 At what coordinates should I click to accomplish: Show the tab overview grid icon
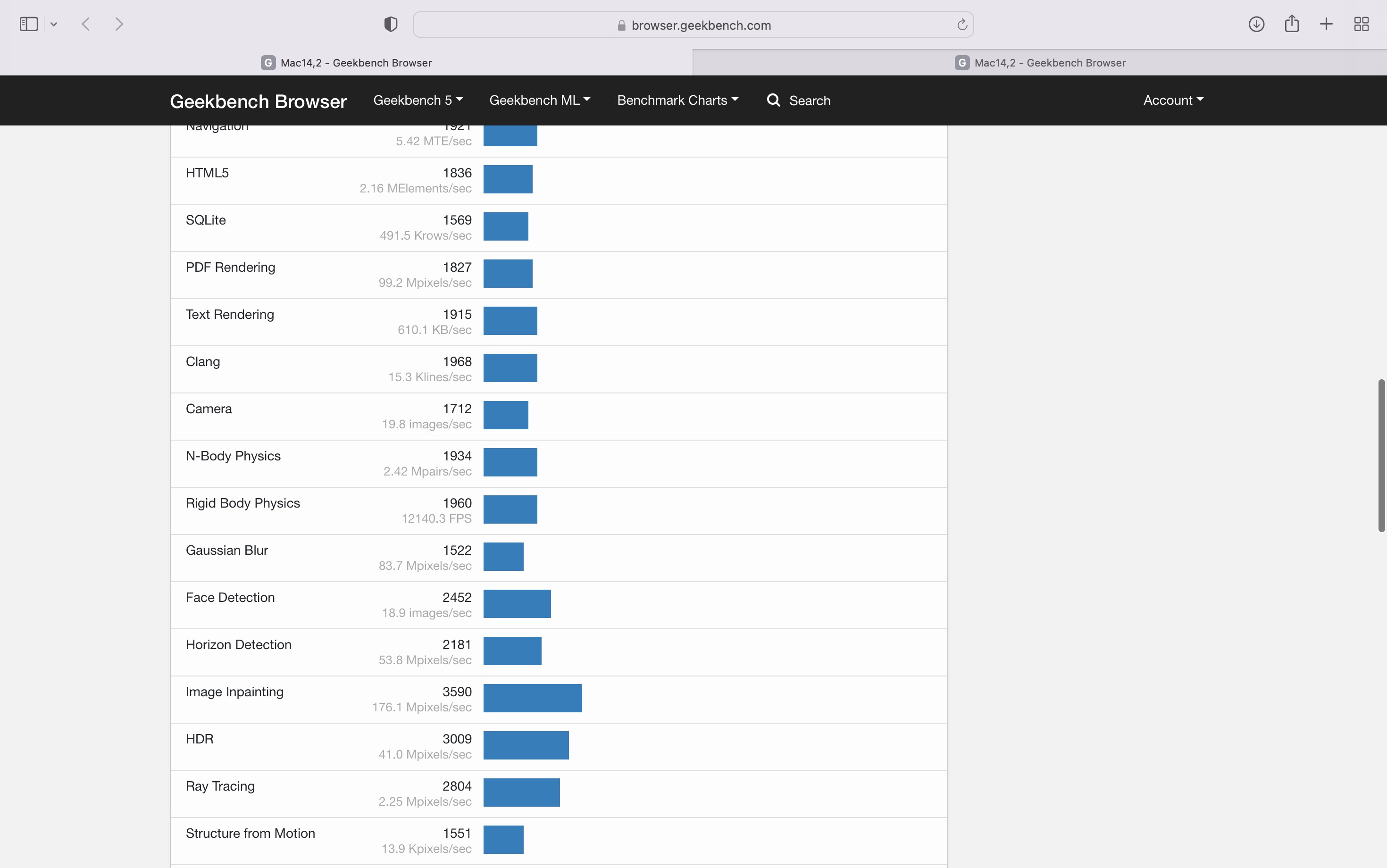point(1361,24)
